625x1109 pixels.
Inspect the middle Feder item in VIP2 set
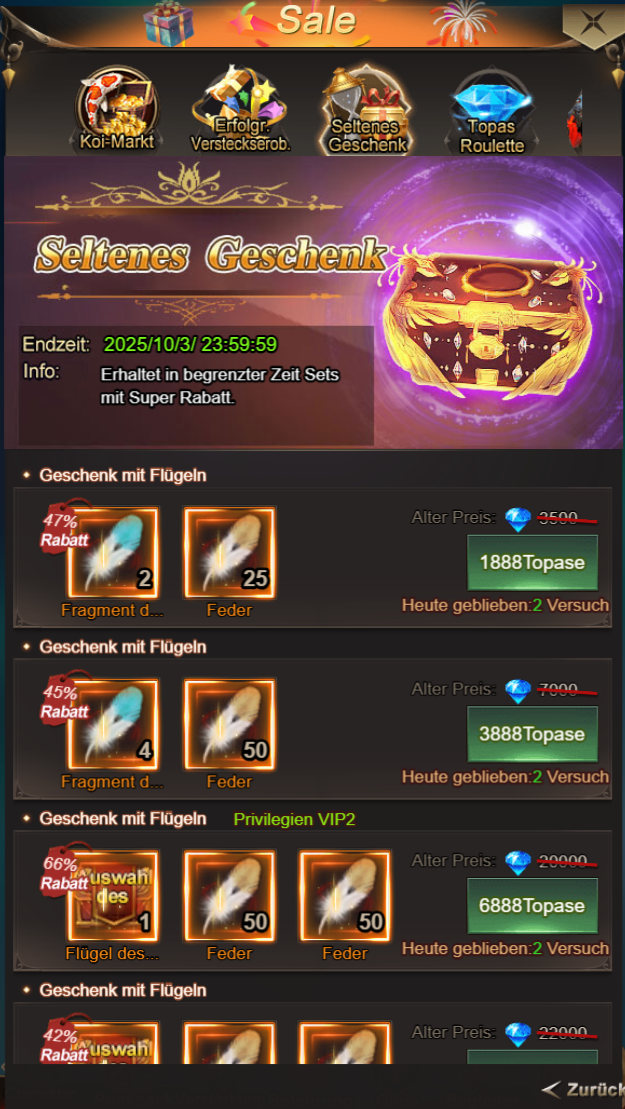pyautogui.click(x=229, y=896)
